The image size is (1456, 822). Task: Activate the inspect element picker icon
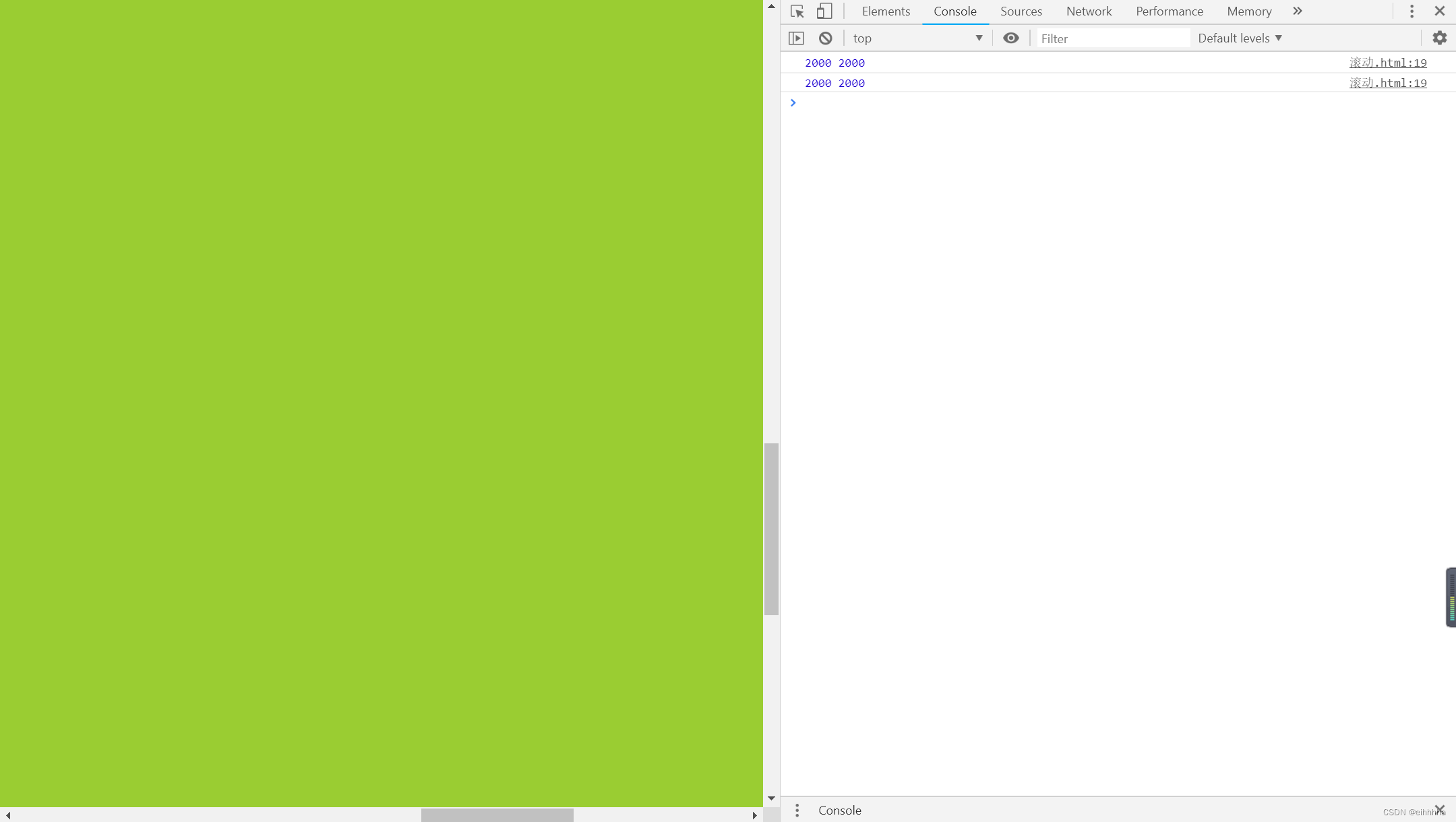[797, 11]
